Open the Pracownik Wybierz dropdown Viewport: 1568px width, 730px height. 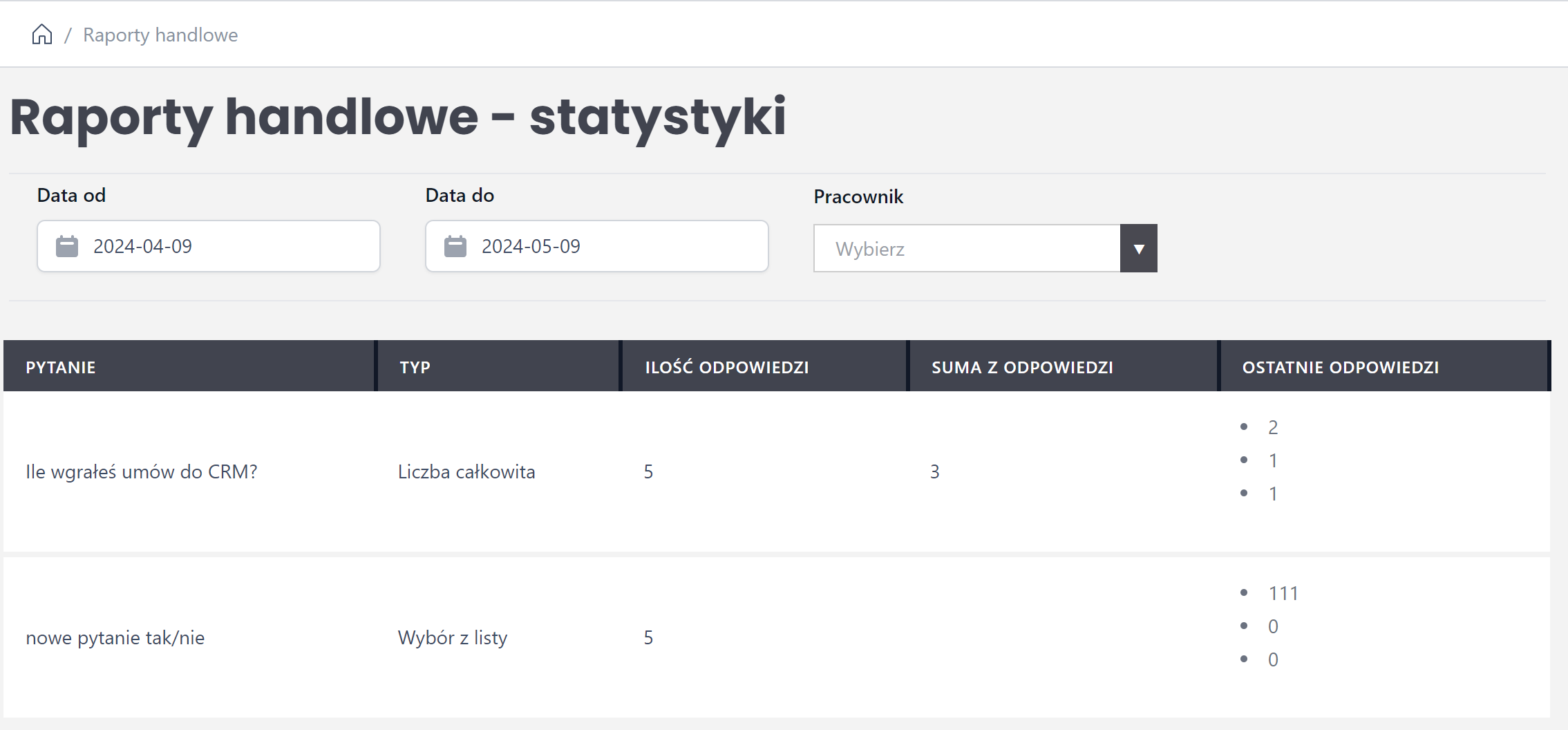[x=966, y=248]
